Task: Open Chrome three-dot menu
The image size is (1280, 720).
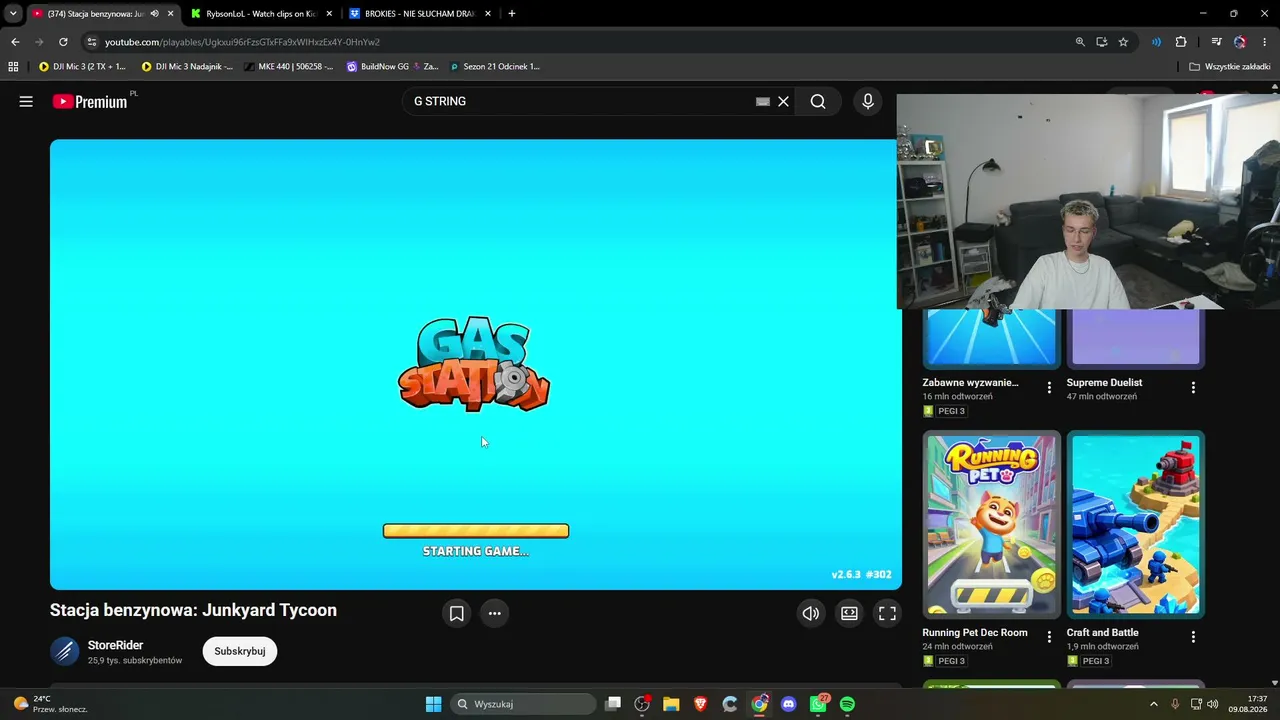Action: (x=1265, y=42)
